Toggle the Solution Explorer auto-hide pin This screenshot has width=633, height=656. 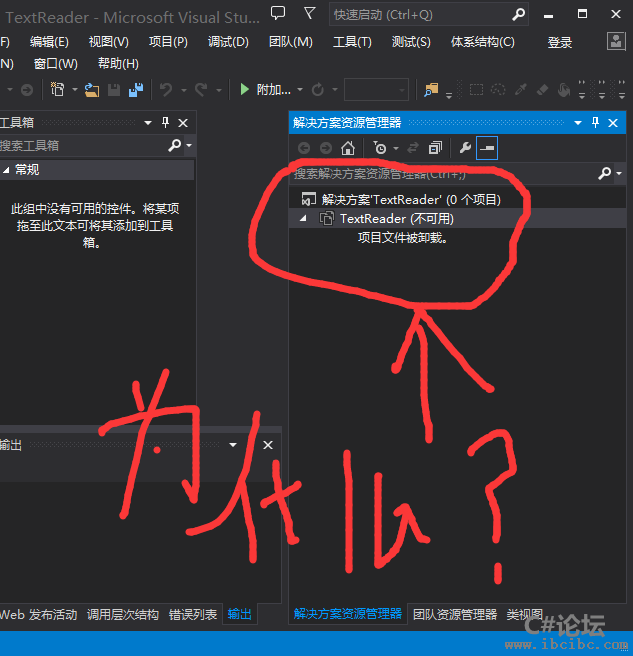click(595, 123)
